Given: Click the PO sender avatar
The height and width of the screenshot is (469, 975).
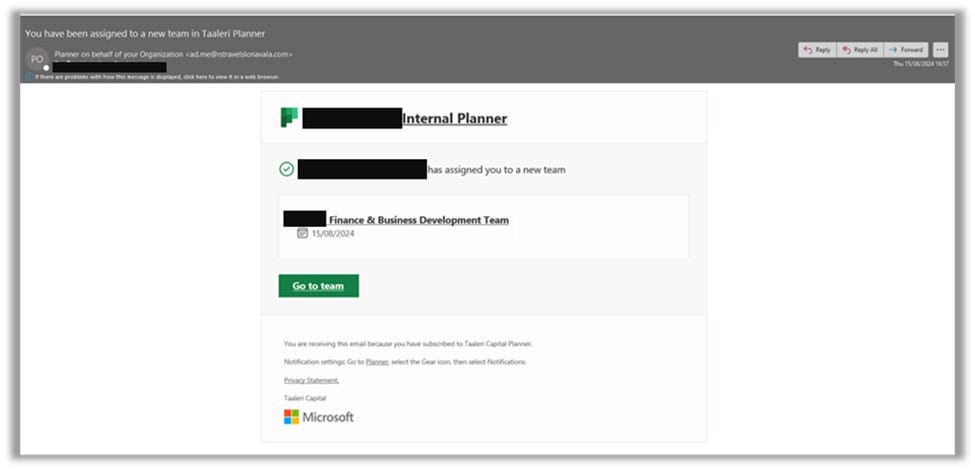Looking at the screenshot, I should point(37,59).
